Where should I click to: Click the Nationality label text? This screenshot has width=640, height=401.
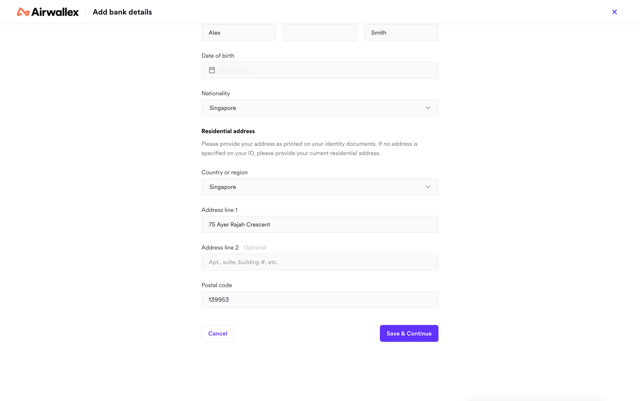(x=216, y=93)
